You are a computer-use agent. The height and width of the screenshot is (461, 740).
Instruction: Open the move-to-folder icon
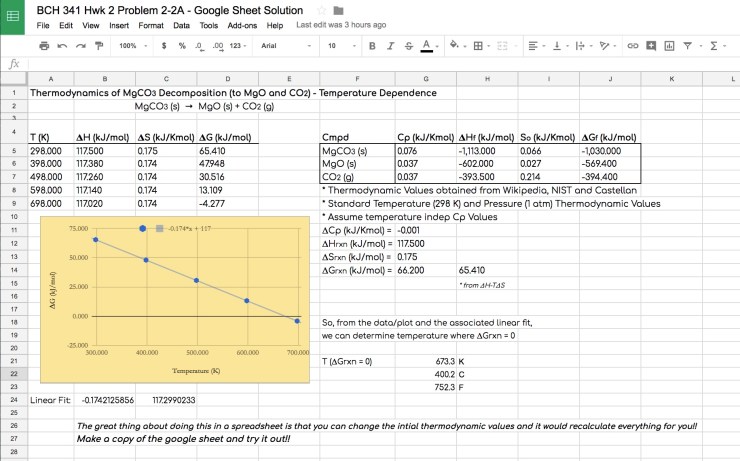[x=338, y=10]
